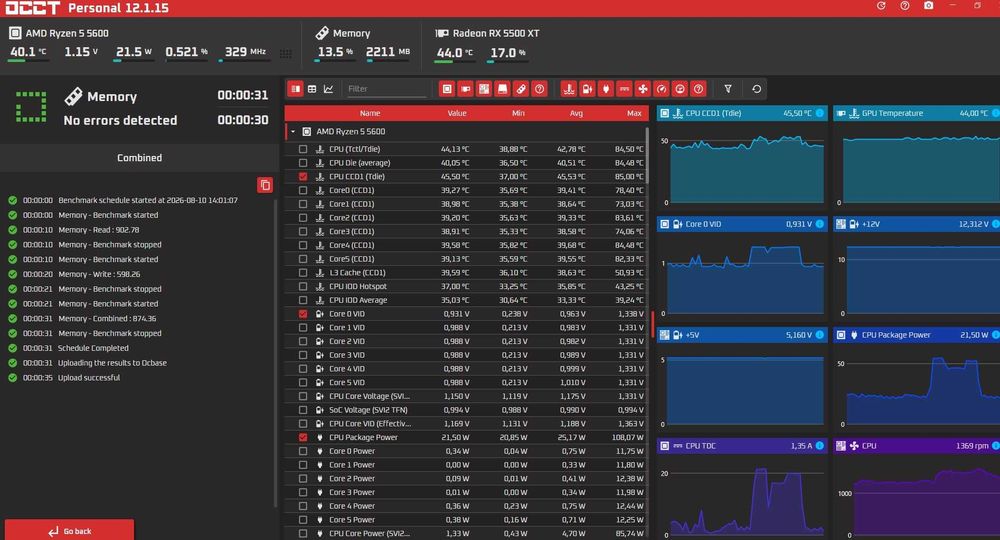Screen dimensions: 1000x540
Task: Check the Core 5 Power checkbox
Action: [303, 520]
